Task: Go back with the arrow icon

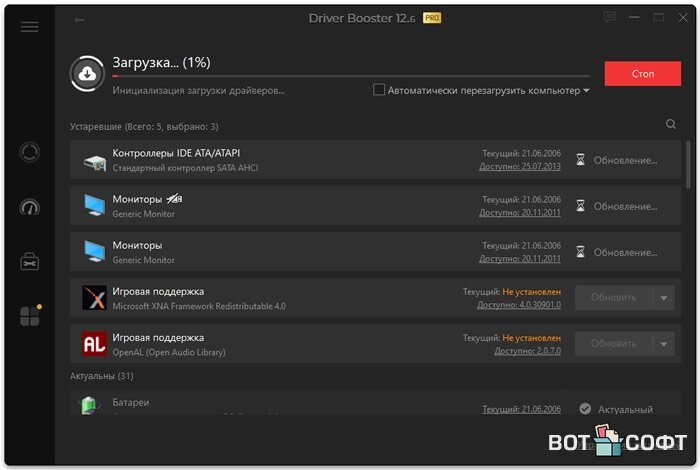Action: (x=79, y=20)
